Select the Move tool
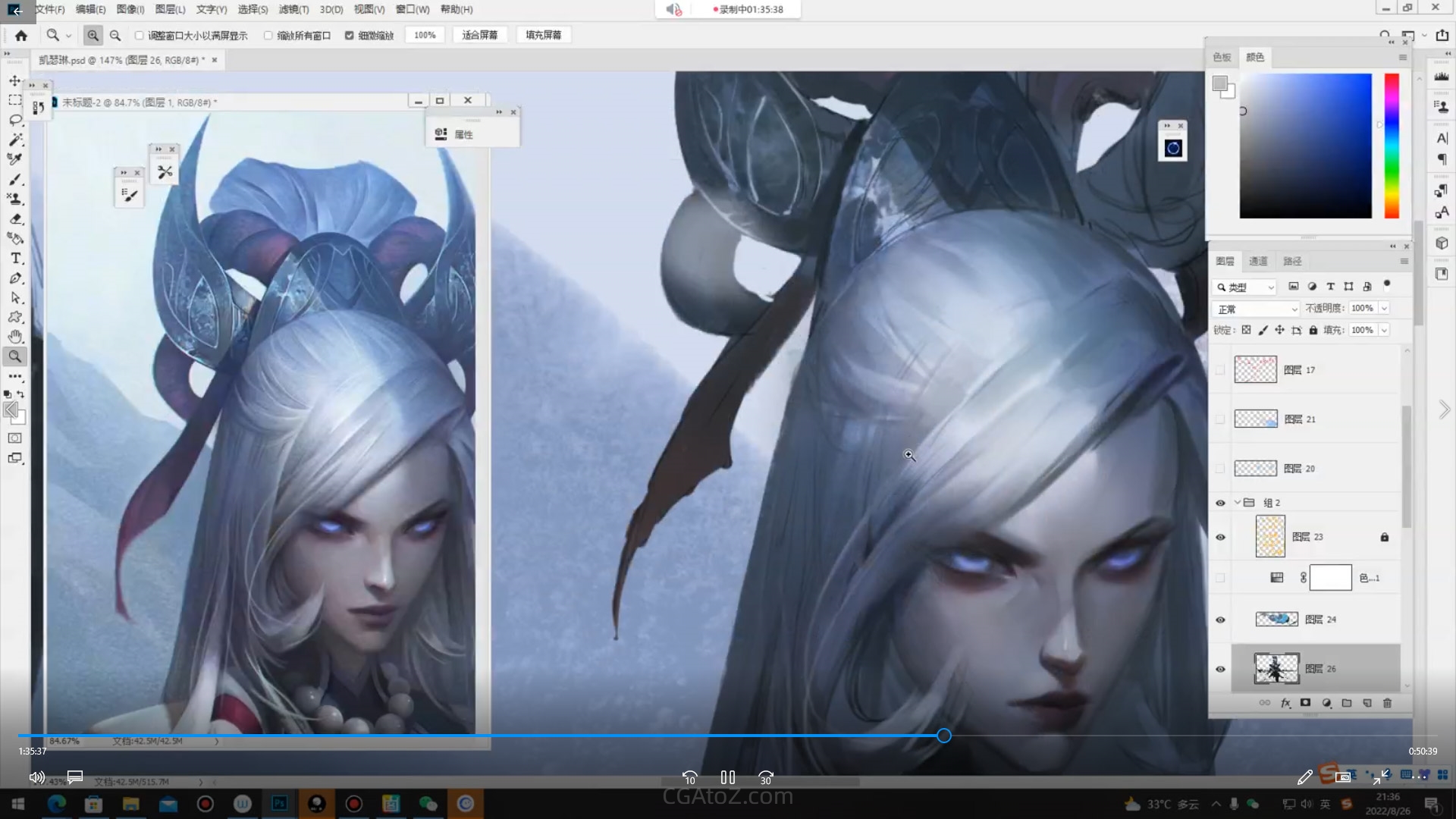1456x819 pixels. (x=14, y=80)
